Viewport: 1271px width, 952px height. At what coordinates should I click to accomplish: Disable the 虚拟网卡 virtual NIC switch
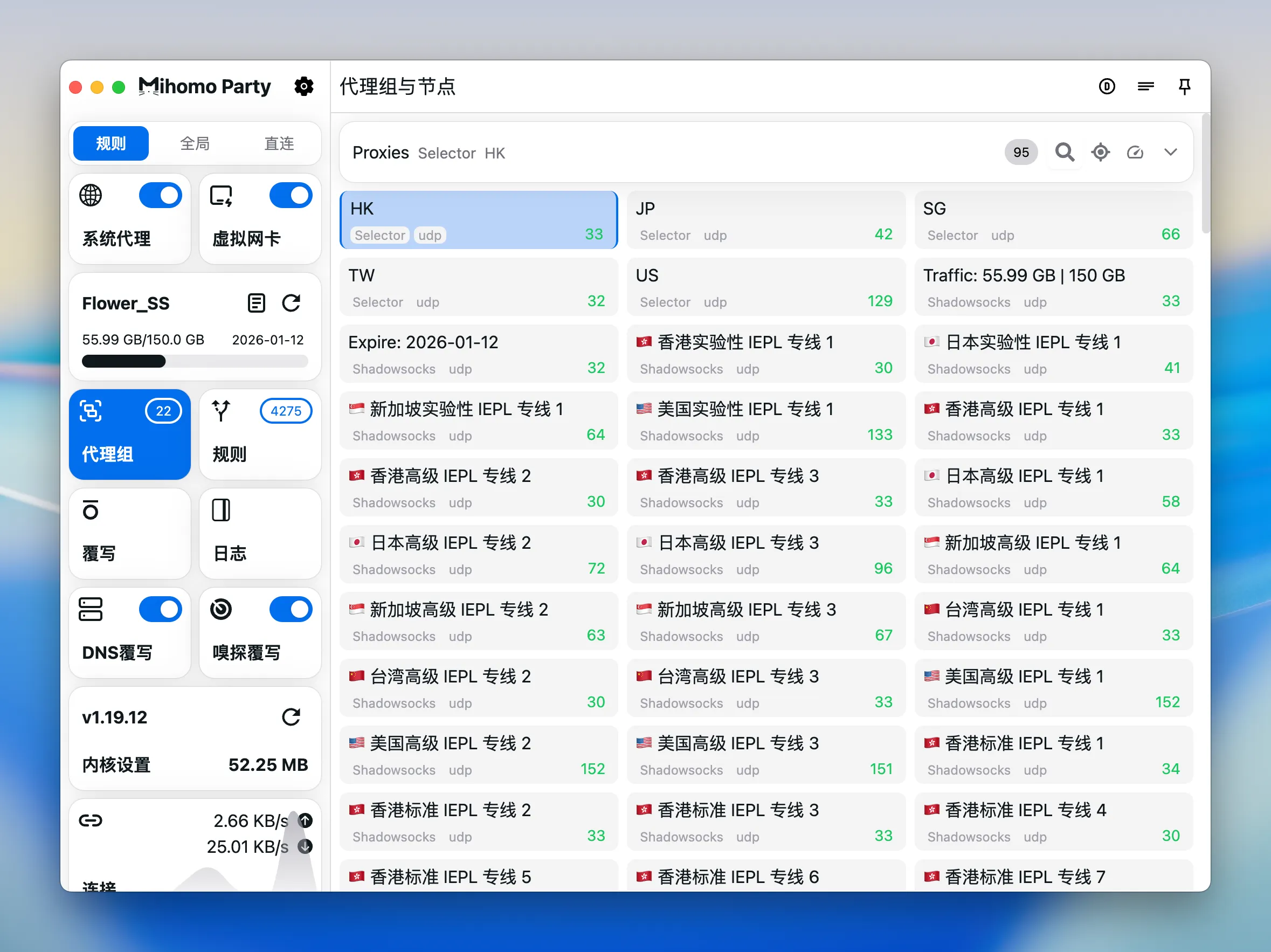pos(291,195)
